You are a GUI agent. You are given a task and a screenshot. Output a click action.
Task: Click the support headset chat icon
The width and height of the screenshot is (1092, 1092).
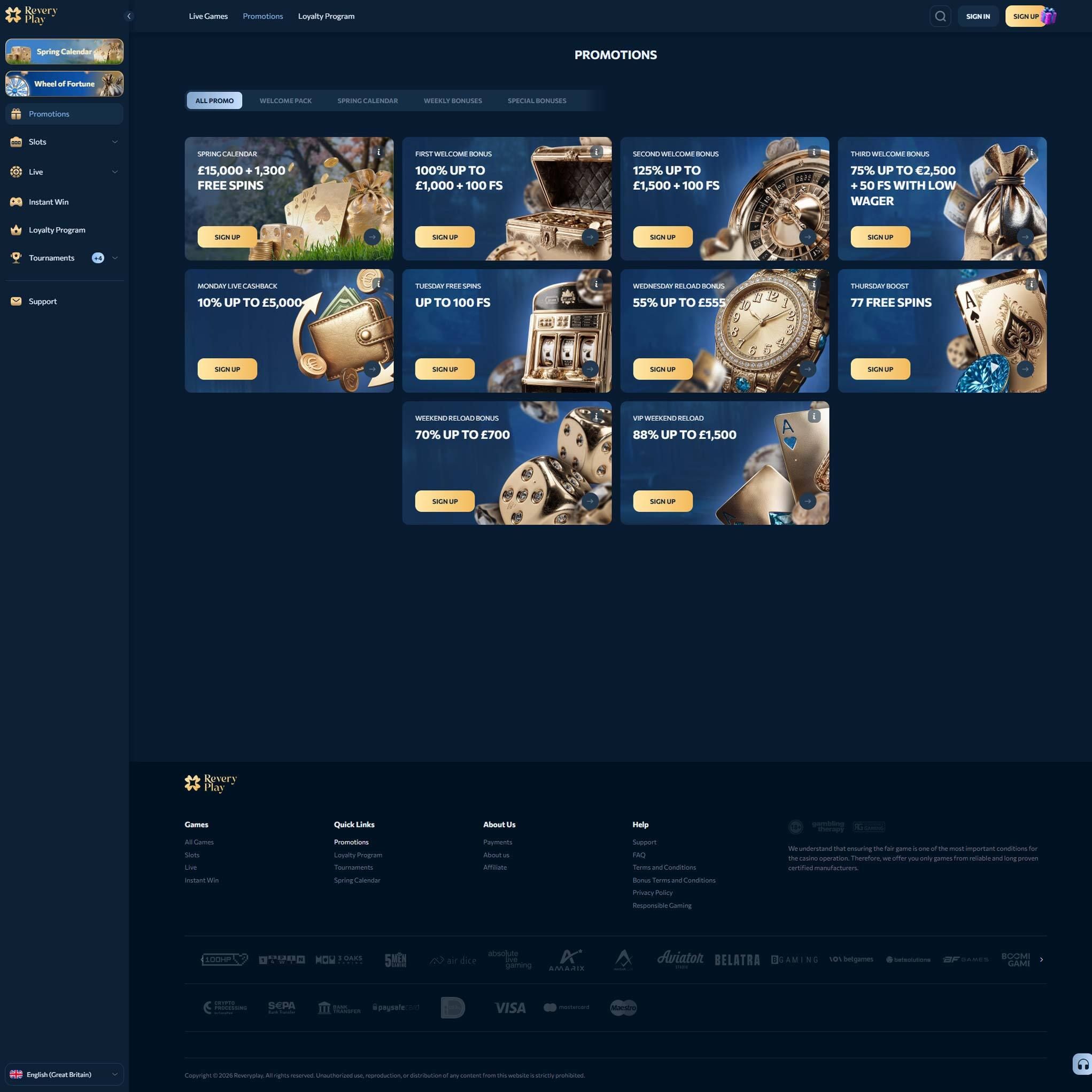[x=1082, y=1065]
